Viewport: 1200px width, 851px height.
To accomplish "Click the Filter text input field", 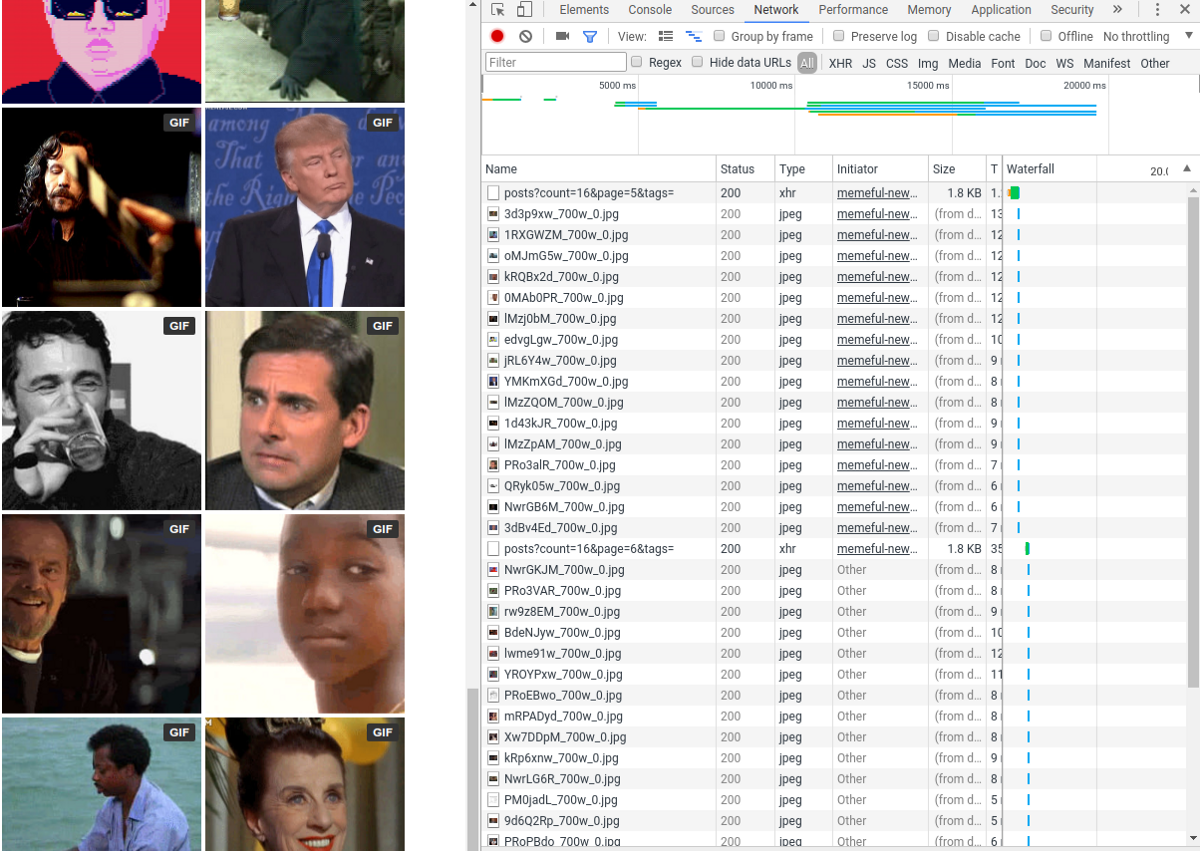I will click(x=555, y=62).
